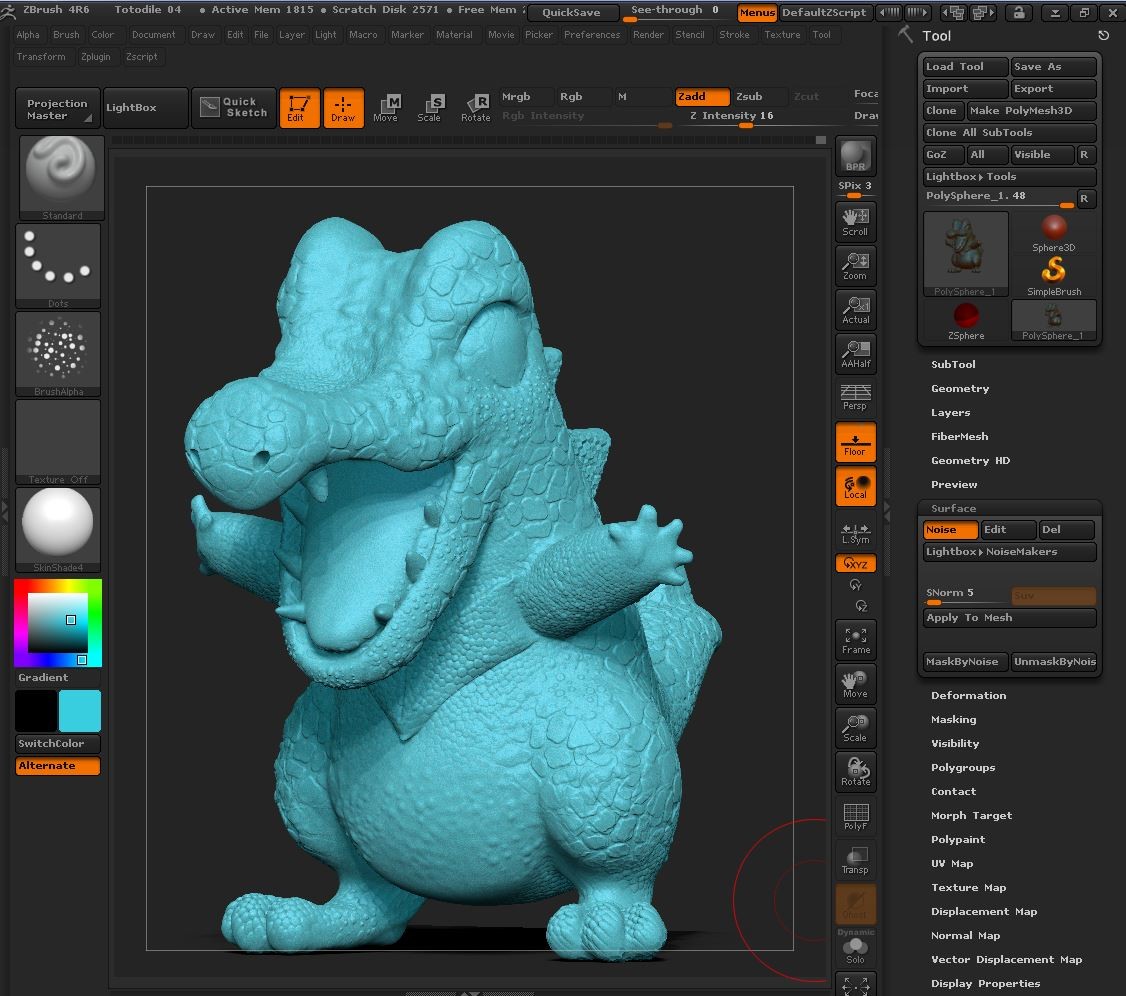The height and width of the screenshot is (996, 1126).
Task: Click the right shelf Scale view icon
Action: 855,727
